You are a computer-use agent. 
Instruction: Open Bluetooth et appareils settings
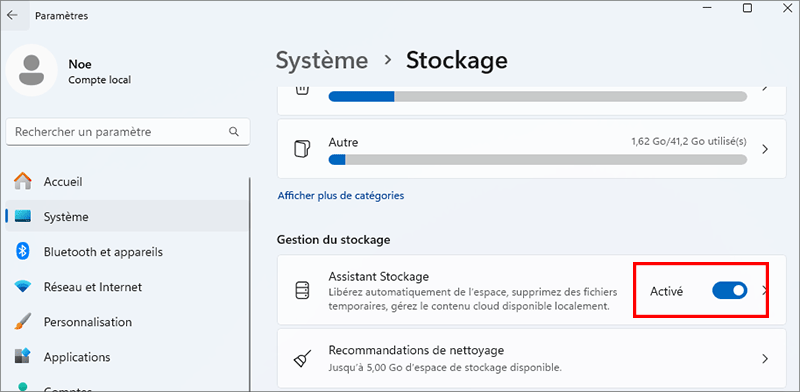coord(127,252)
